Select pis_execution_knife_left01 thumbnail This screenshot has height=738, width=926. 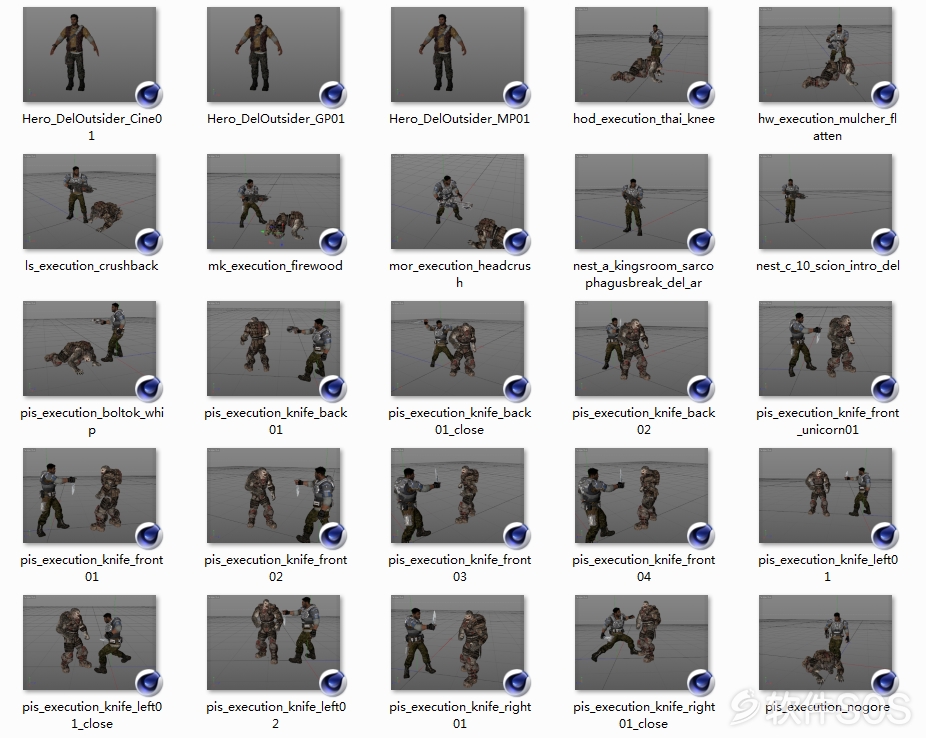[x=826, y=495]
